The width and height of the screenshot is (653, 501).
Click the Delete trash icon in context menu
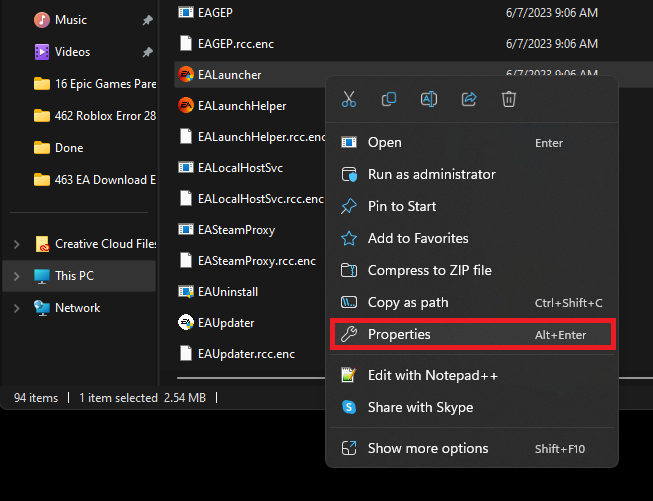(x=508, y=99)
